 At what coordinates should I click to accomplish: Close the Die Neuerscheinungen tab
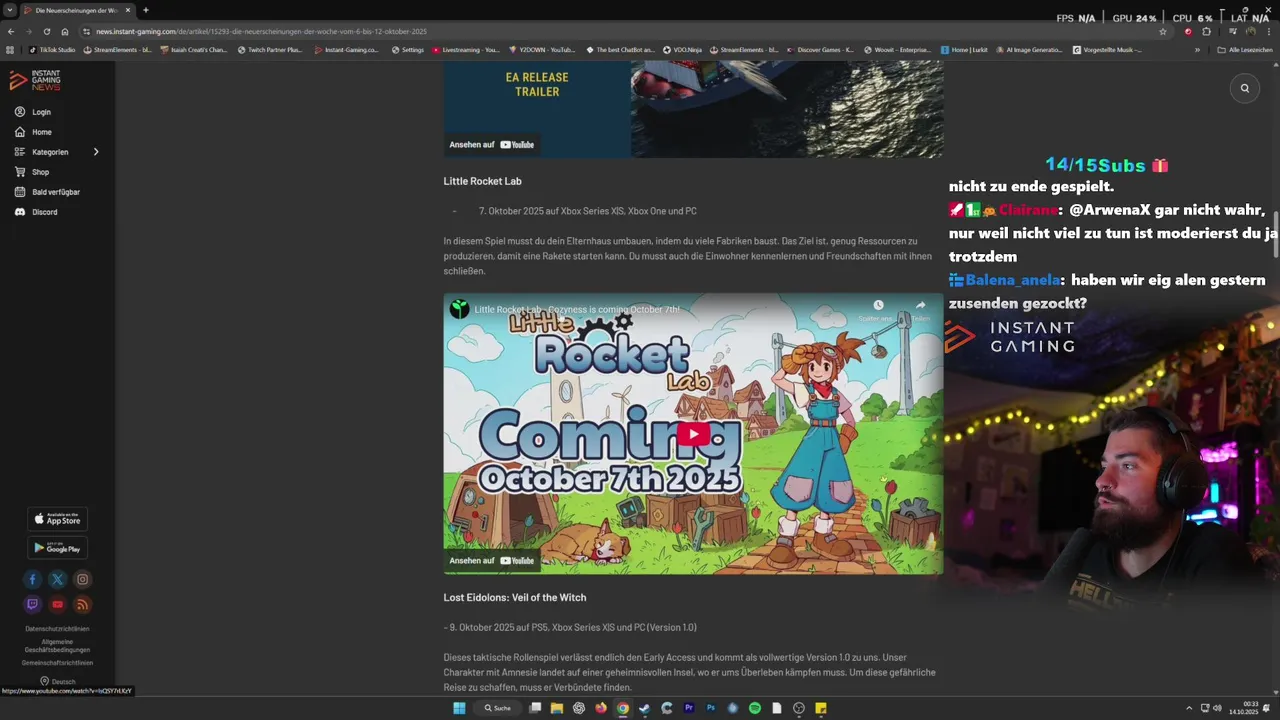pyautogui.click(x=128, y=10)
